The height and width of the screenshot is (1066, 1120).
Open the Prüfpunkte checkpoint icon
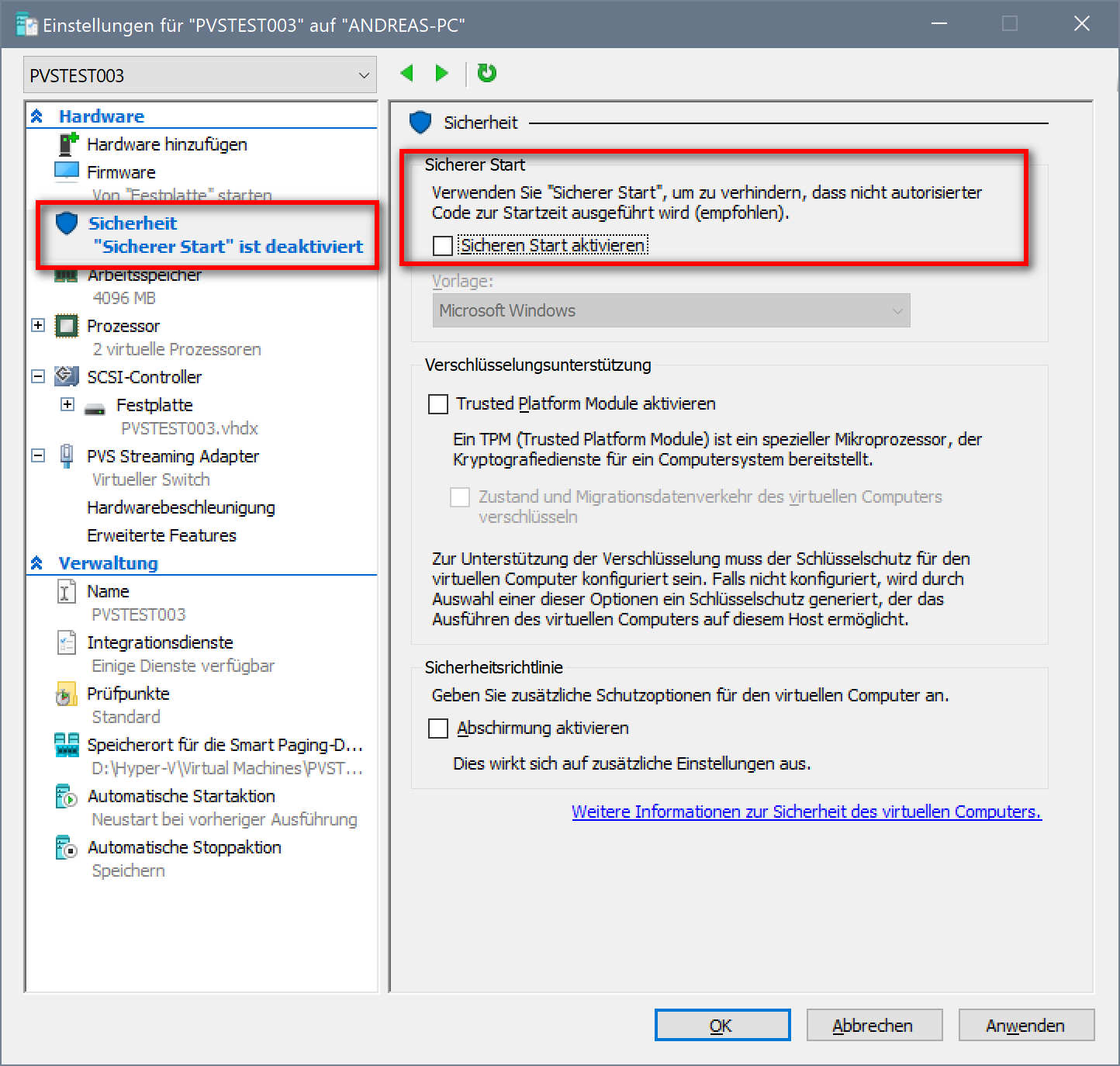(67, 694)
